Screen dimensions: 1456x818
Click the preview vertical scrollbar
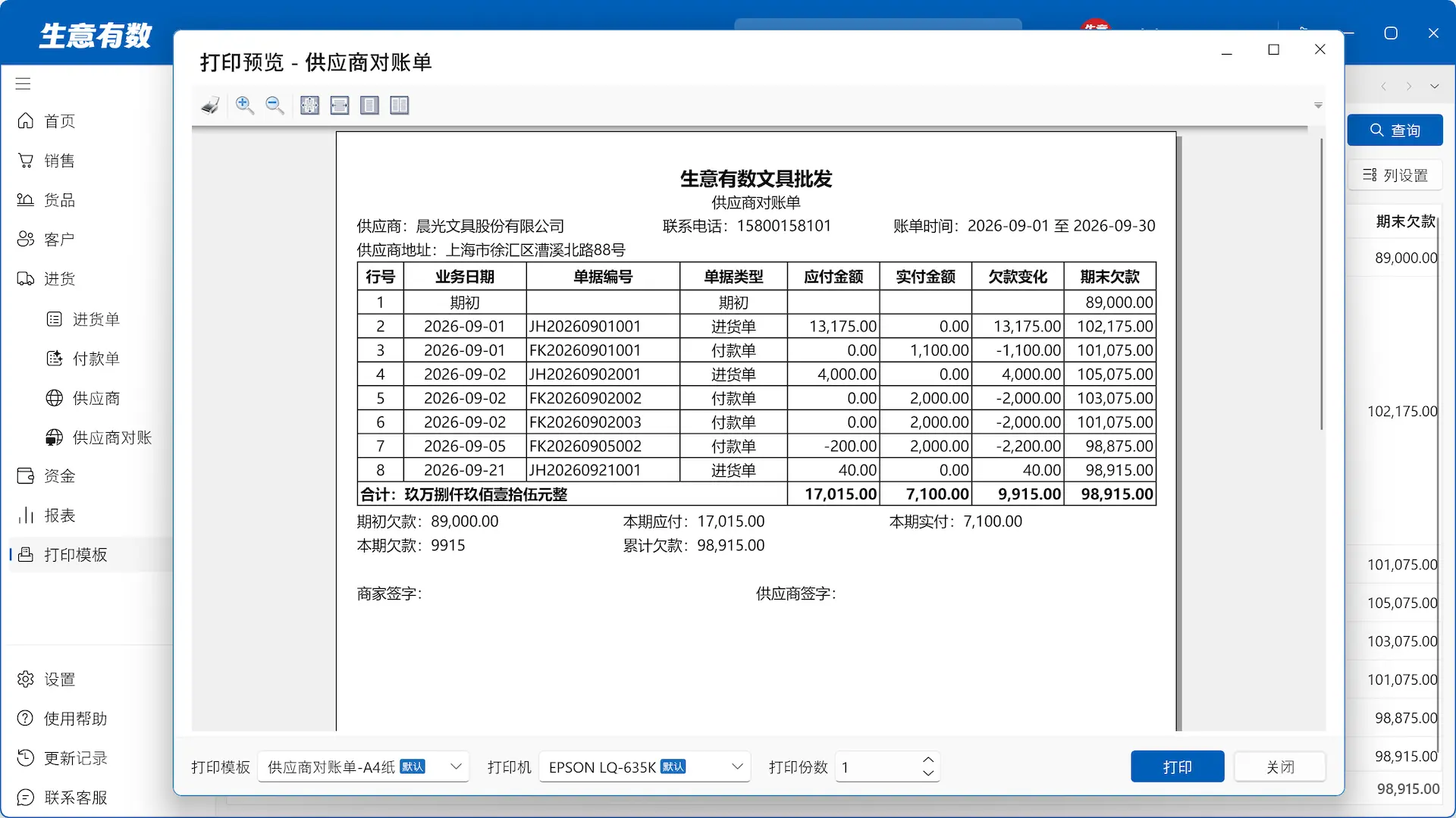point(1321,284)
